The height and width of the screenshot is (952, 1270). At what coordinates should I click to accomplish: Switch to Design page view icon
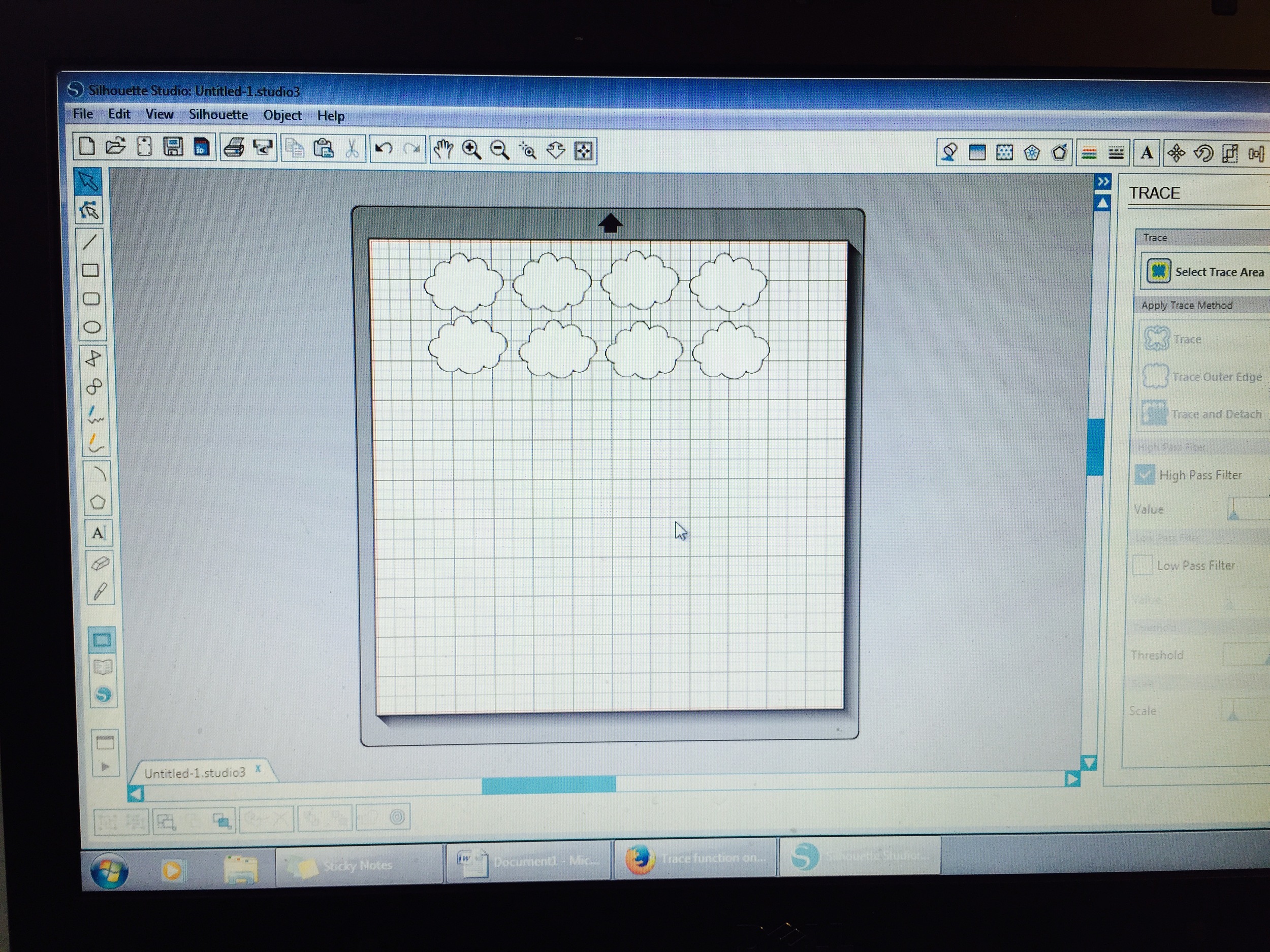click(102, 640)
